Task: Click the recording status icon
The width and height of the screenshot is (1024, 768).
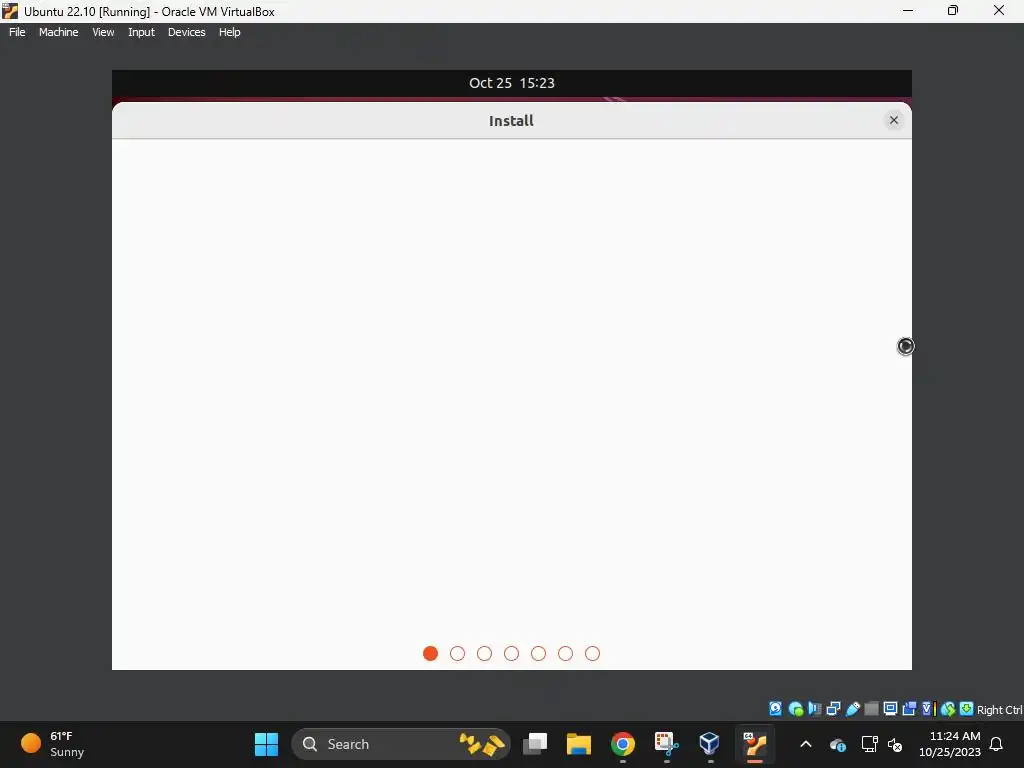Action: (x=909, y=709)
